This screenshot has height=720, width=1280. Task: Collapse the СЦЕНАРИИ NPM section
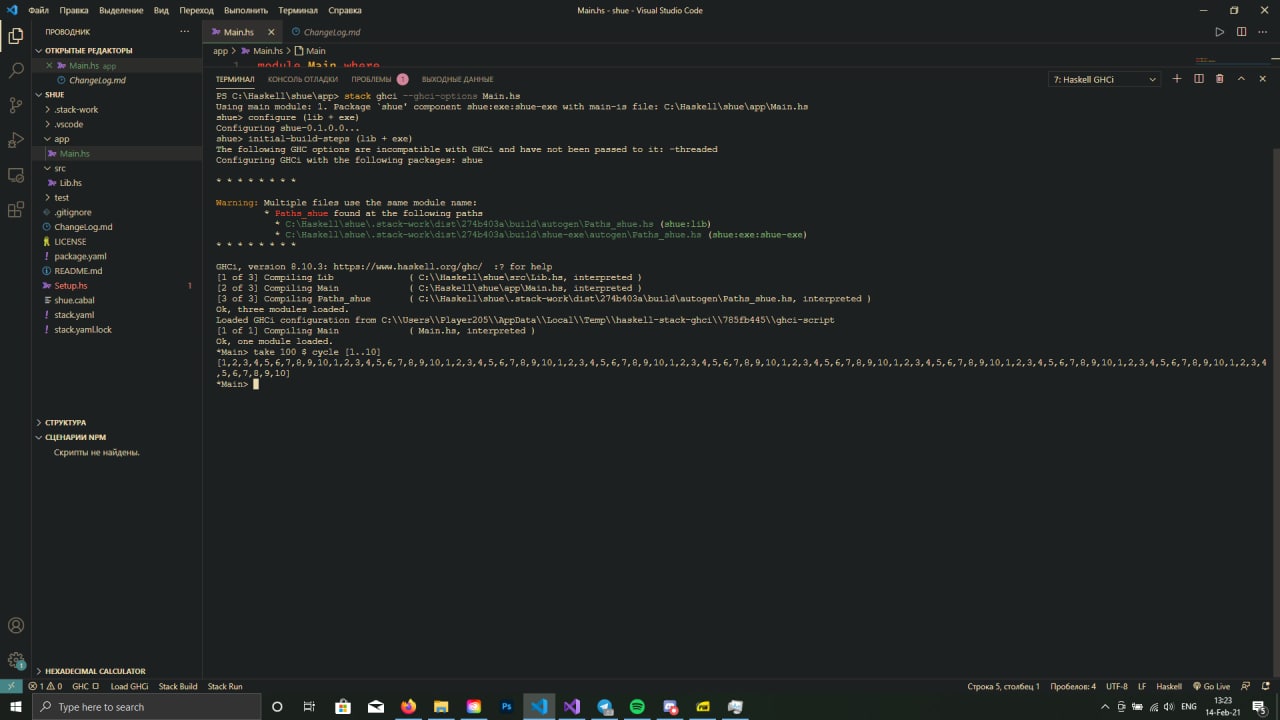click(x=118, y=437)
